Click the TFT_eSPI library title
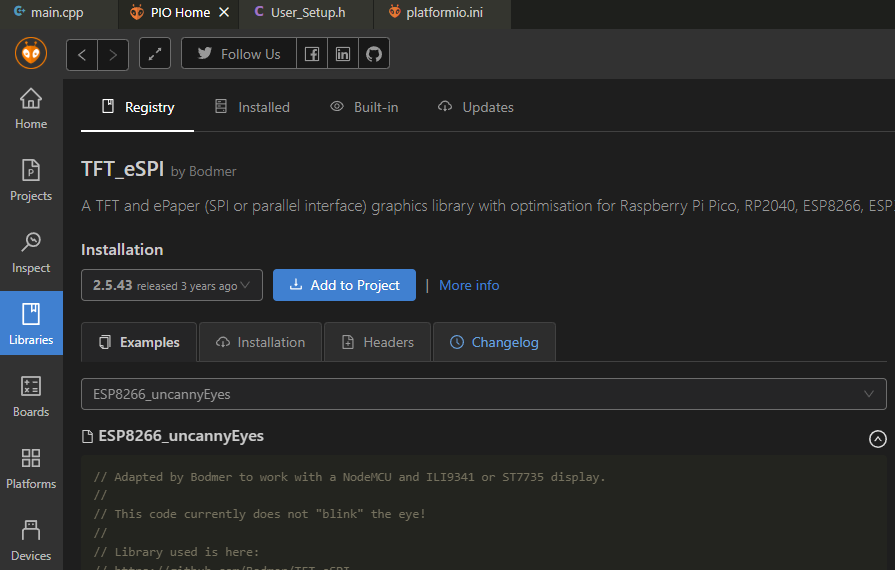 tap(122, 169)
